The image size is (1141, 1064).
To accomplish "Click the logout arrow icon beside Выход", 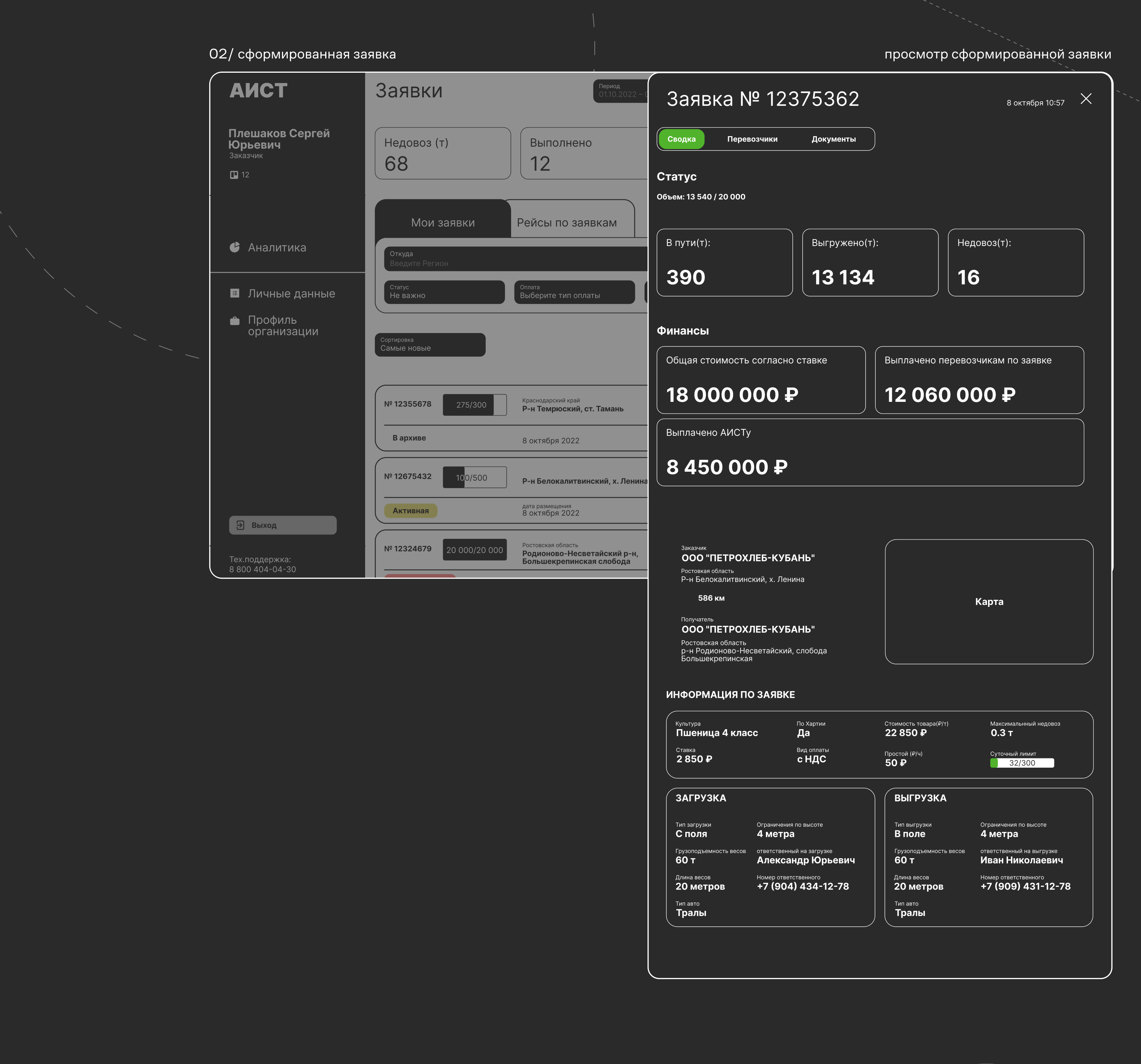I will point(240,525).
